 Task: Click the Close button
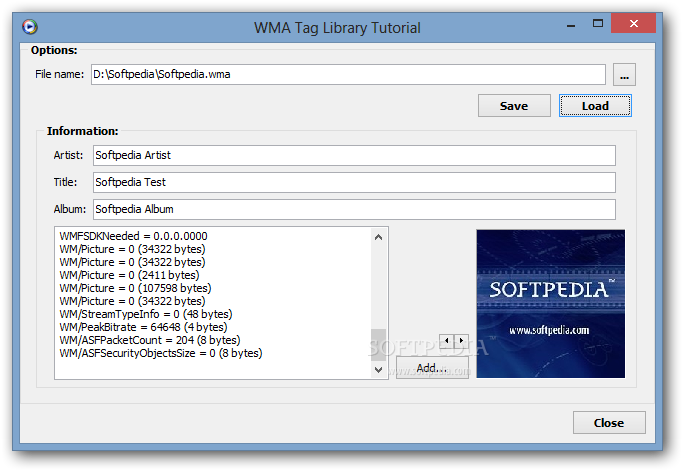[x=609, y=423]
